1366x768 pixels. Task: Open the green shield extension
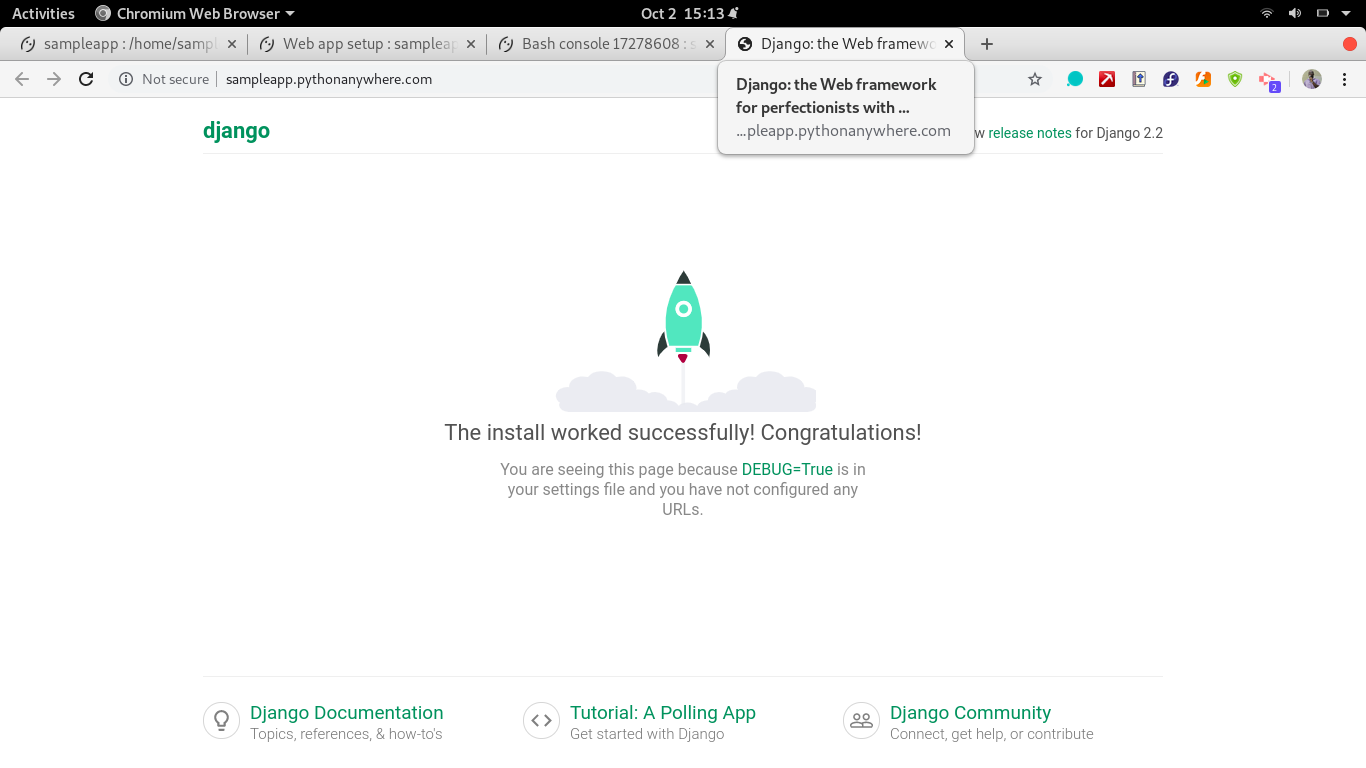[1235, 79]
